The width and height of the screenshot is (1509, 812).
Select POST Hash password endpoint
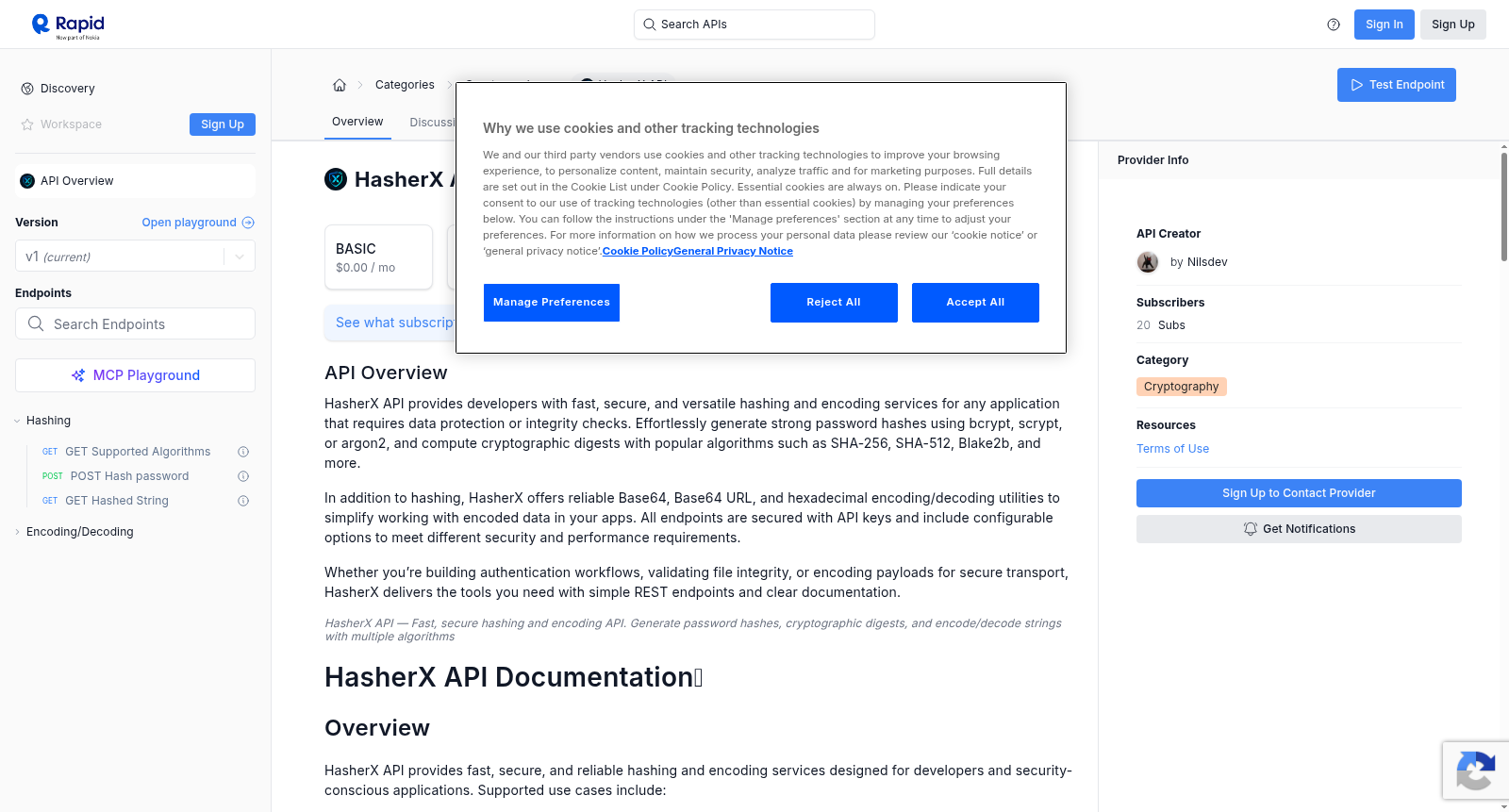[x=129, y=476]
